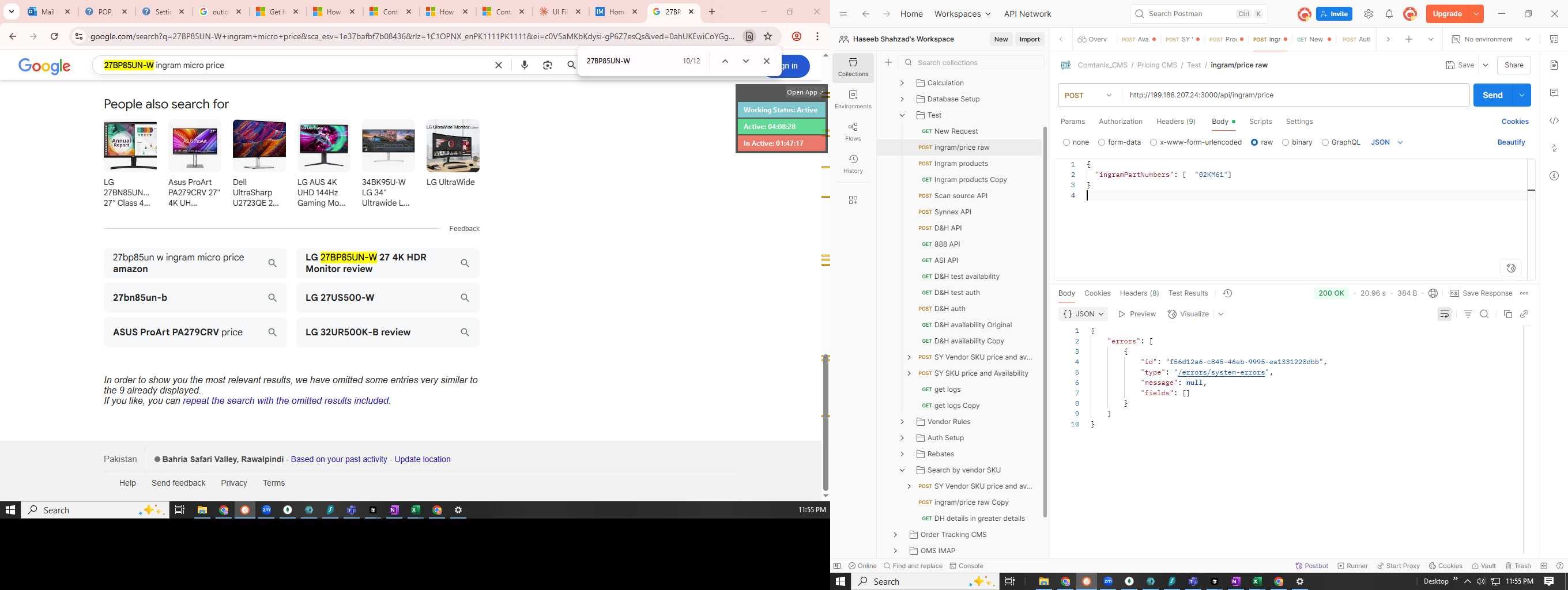Select x-www-form-urlencoded body type radio
Screen dimensions: 1568x590
pyautogui.click(x=1153, y=142)
